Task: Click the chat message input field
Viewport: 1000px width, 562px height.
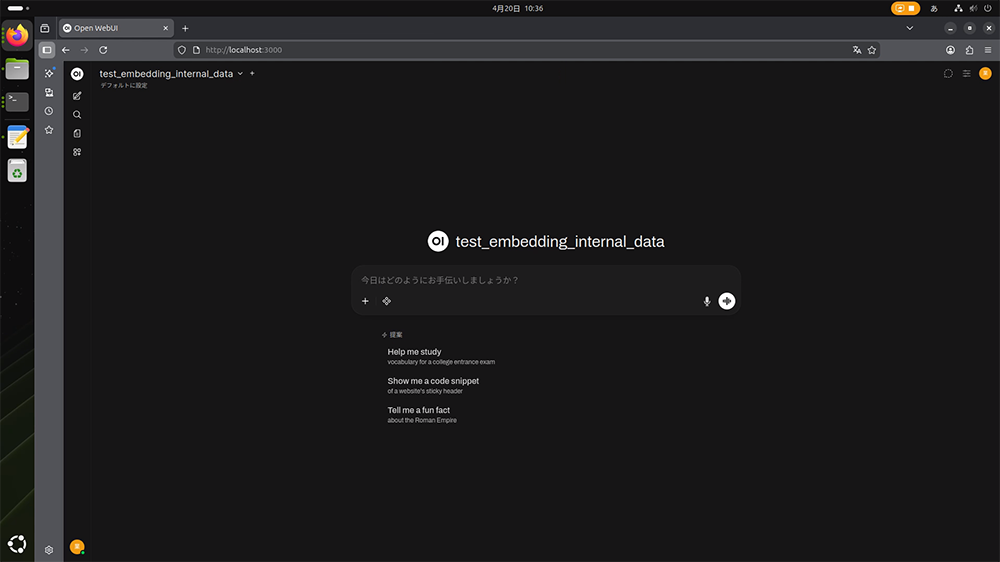Action: click(x=546, y=280)
